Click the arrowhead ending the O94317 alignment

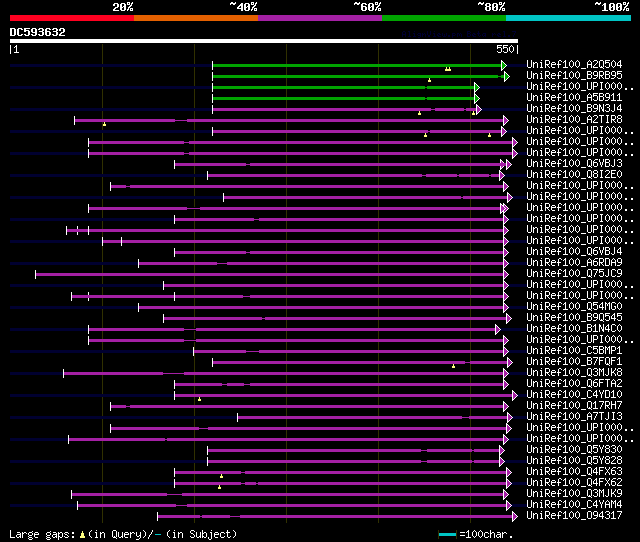(x=515, y=517)
